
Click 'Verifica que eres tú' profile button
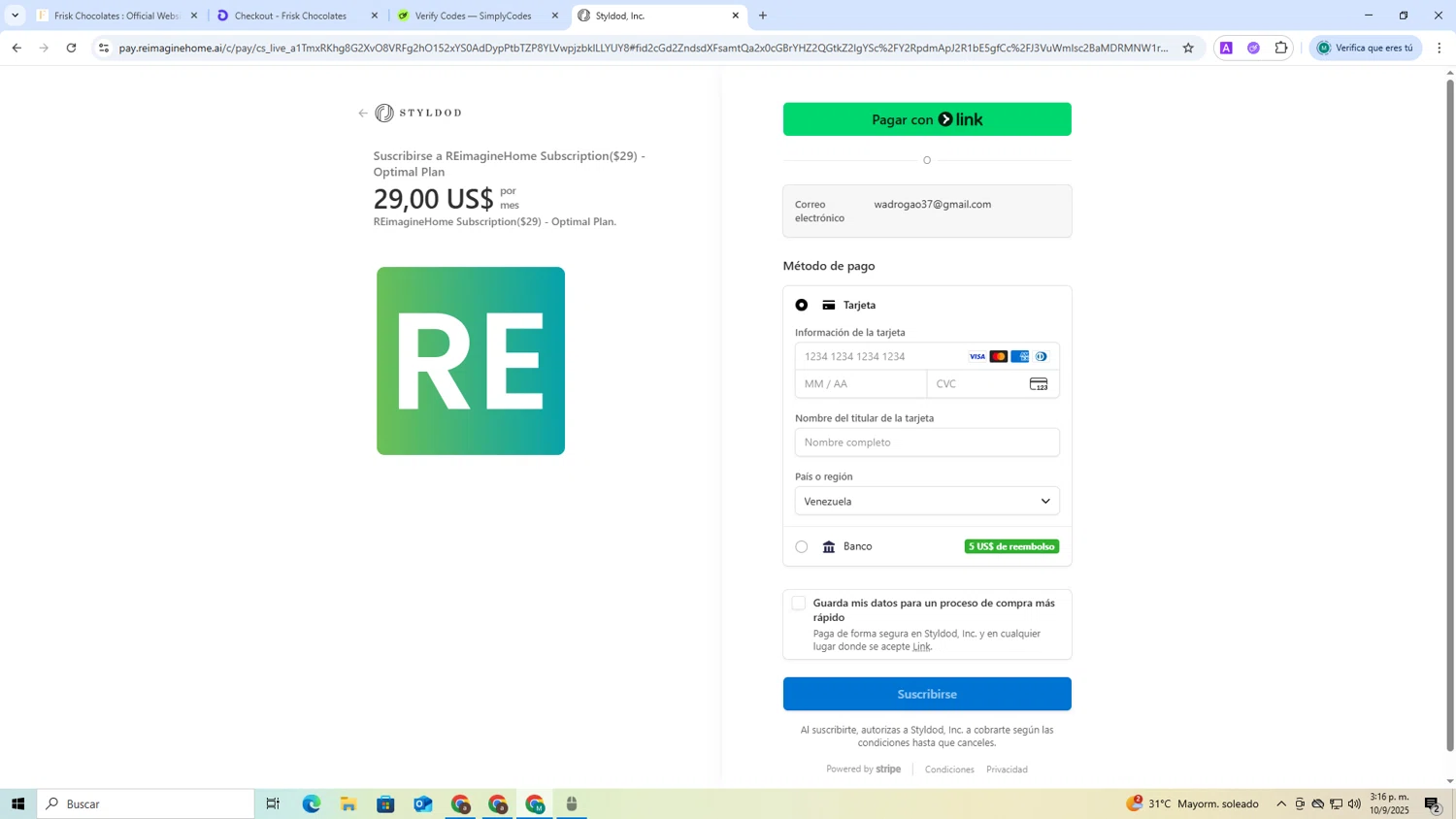(1366, 48)
